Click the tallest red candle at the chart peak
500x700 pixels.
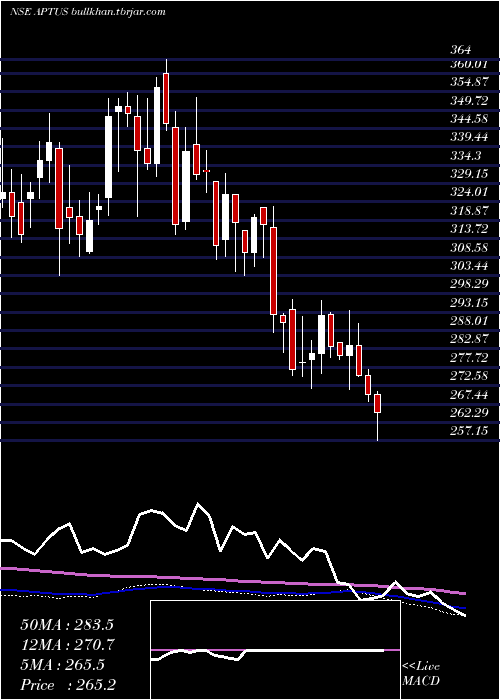click(x=166, y=94)
